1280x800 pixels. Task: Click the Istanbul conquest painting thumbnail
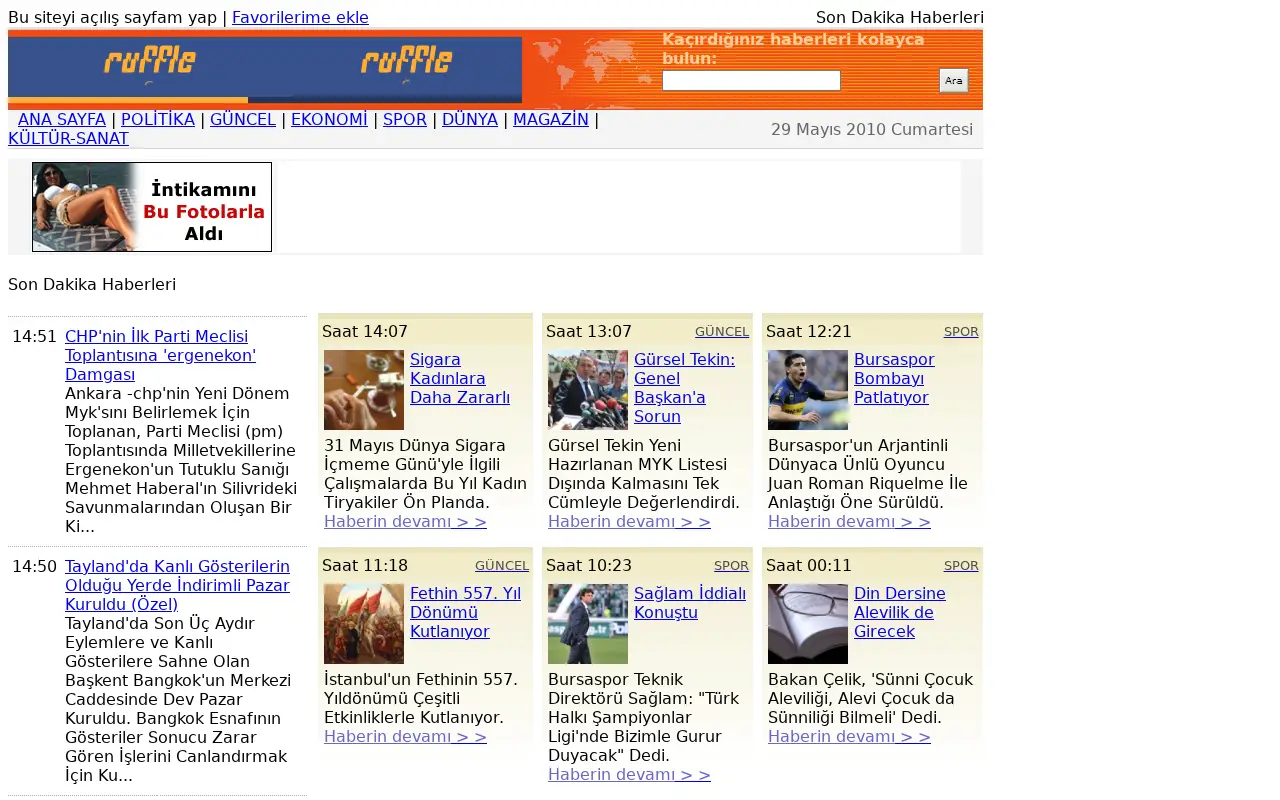364,624
